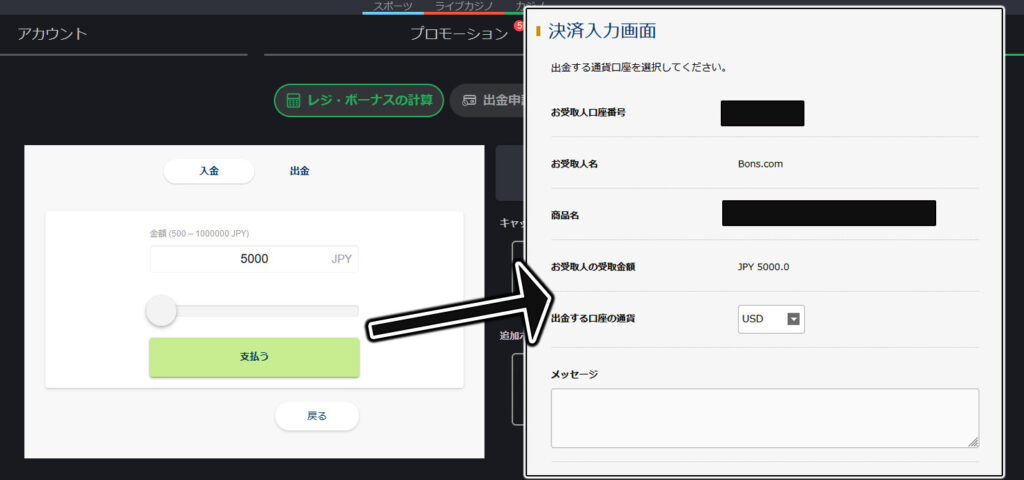This screenshot has height=480, width=1024.
Task: Click the 金額 (500 – 1000000 JPY) label
Action: point(199,233)
